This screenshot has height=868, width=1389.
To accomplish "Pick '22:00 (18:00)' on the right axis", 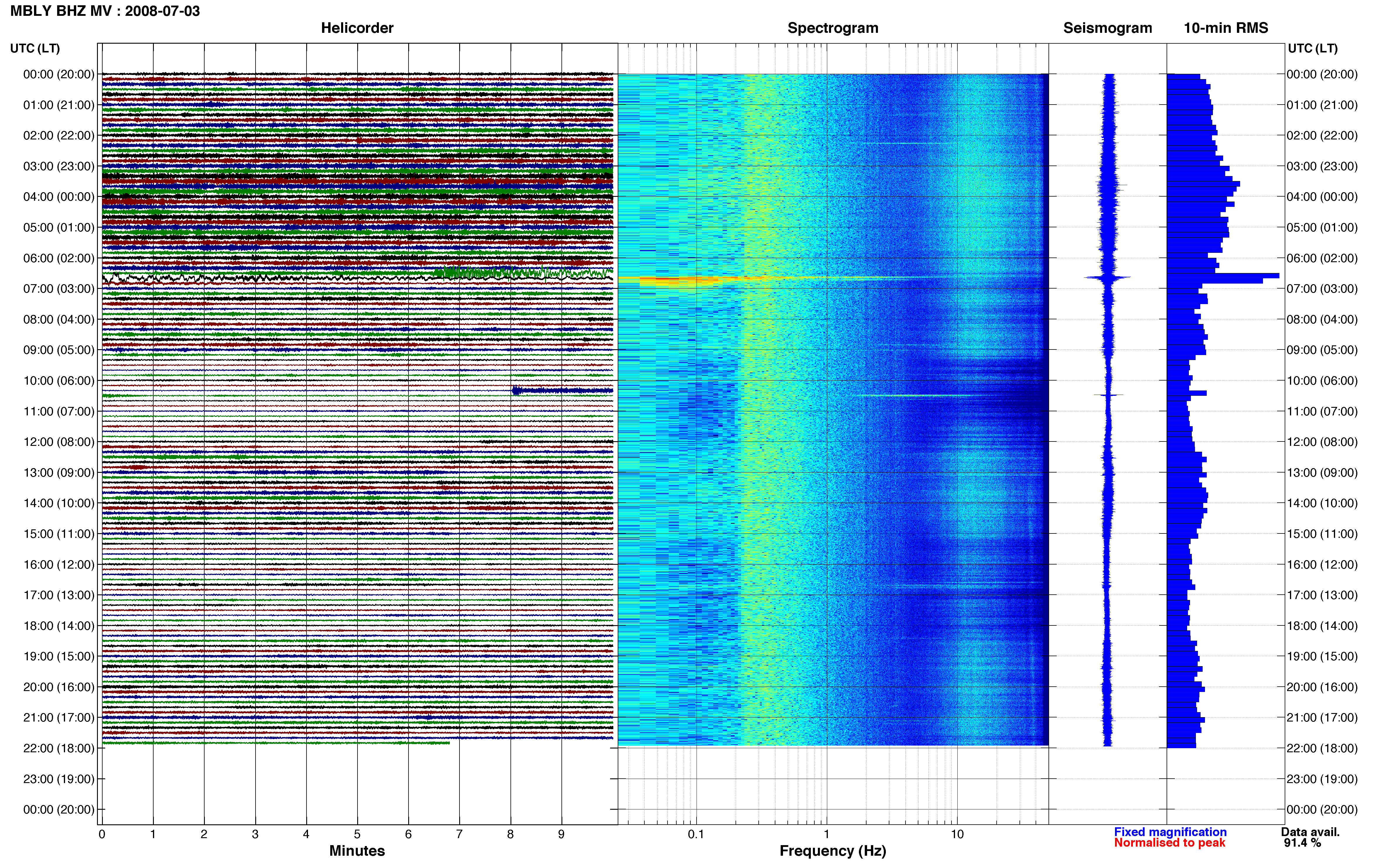I will coord(1322,748).
